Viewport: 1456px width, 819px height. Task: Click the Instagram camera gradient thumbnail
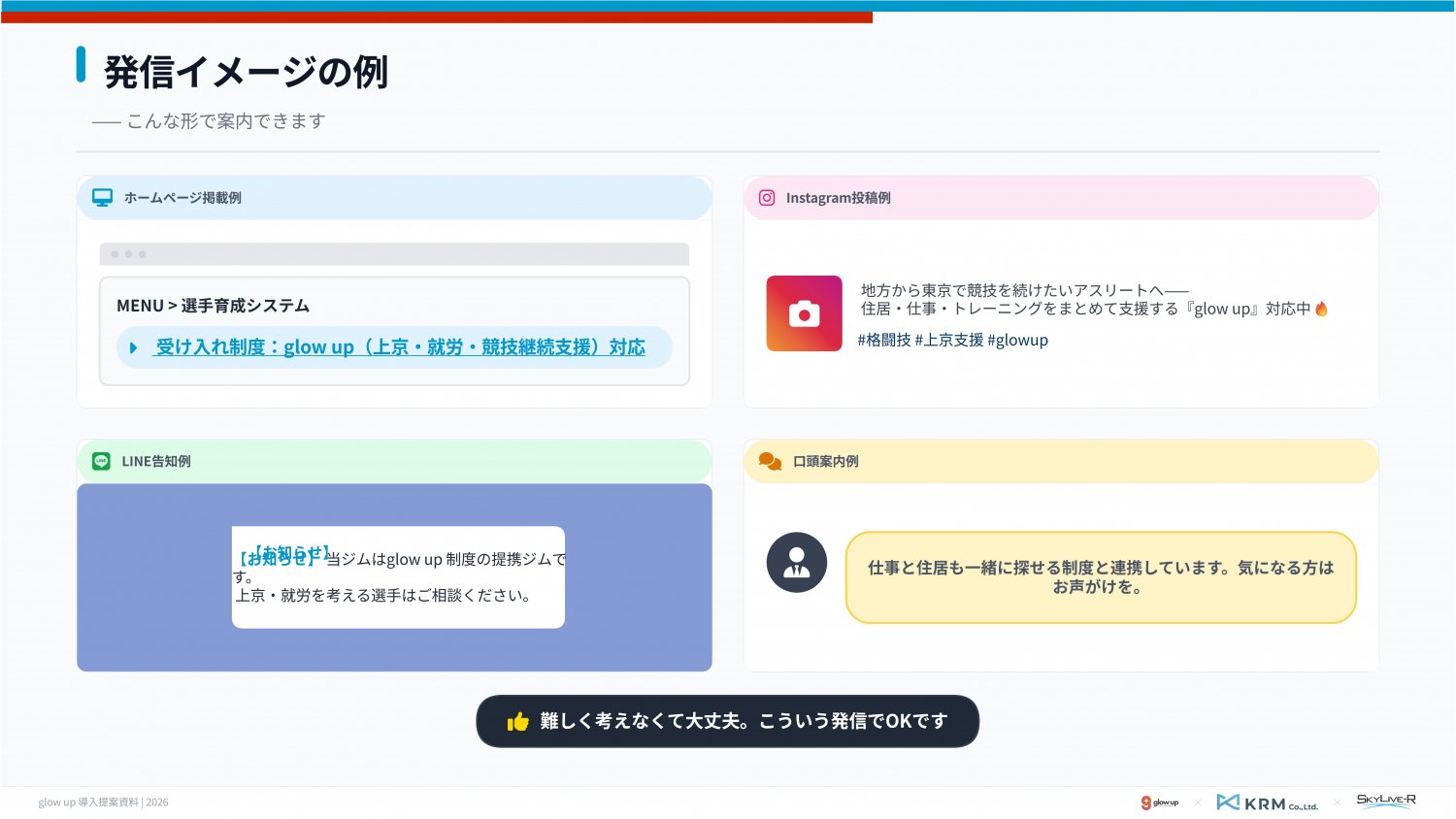click(x=804, y=313)
